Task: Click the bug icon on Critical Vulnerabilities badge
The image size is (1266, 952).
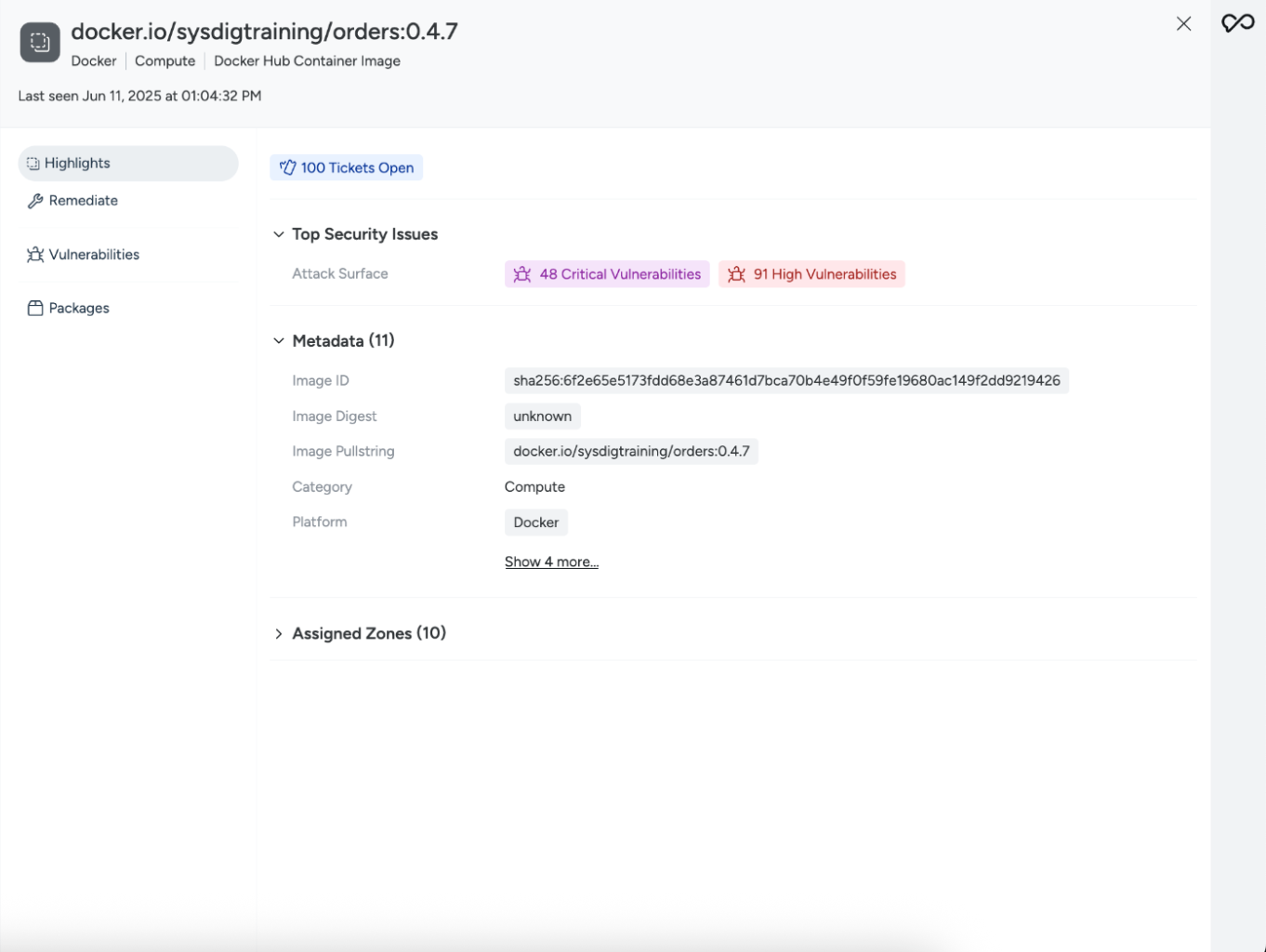Action: point(522,274)
